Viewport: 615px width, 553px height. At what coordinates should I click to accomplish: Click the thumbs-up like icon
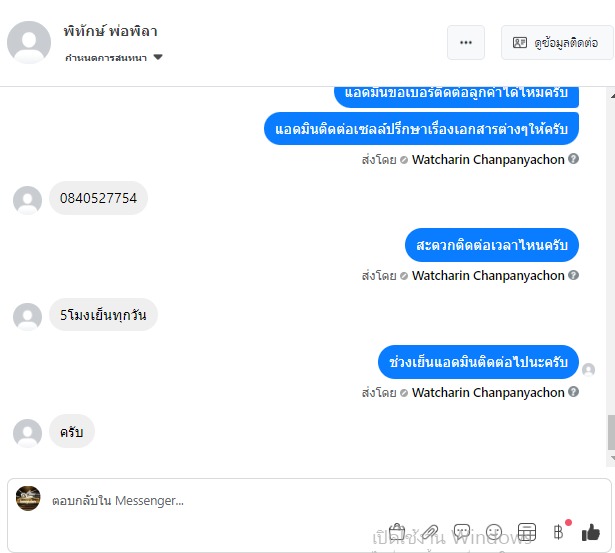[591, 533]
